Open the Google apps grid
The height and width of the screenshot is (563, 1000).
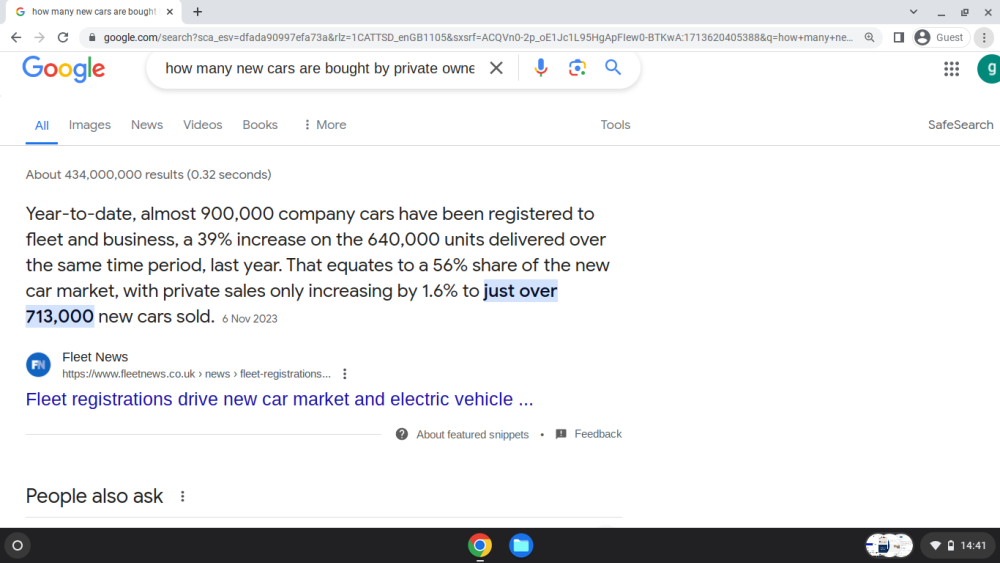(x=952, y=69)
